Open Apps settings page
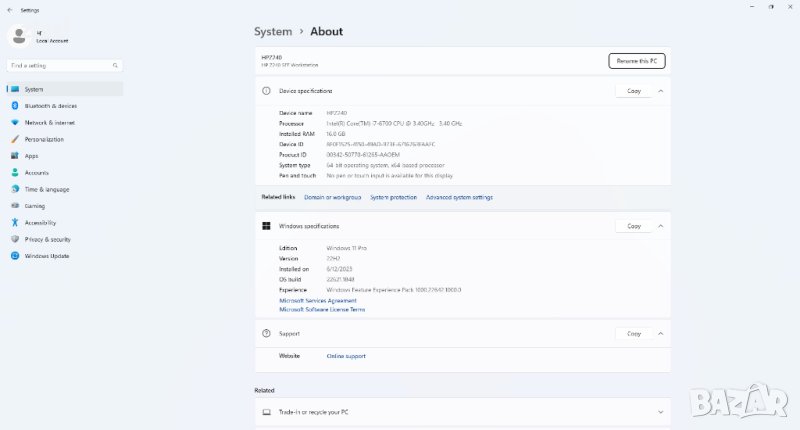Image resolution: width=800 pixels, height=430 pixels. coord(31,156)
